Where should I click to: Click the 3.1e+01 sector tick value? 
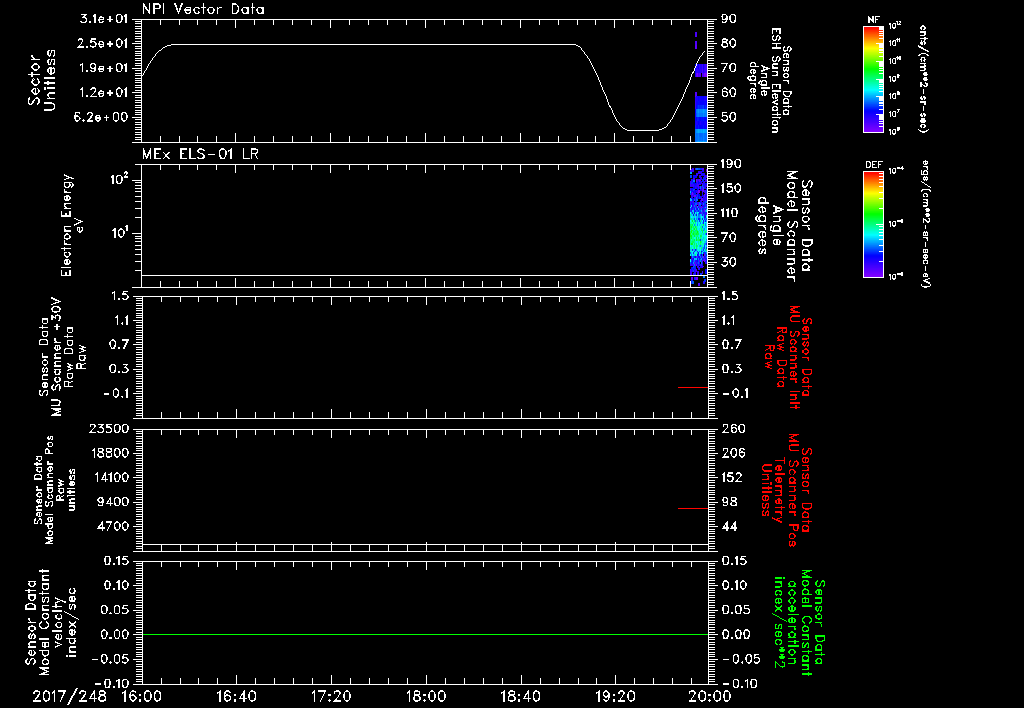point(104,19)
